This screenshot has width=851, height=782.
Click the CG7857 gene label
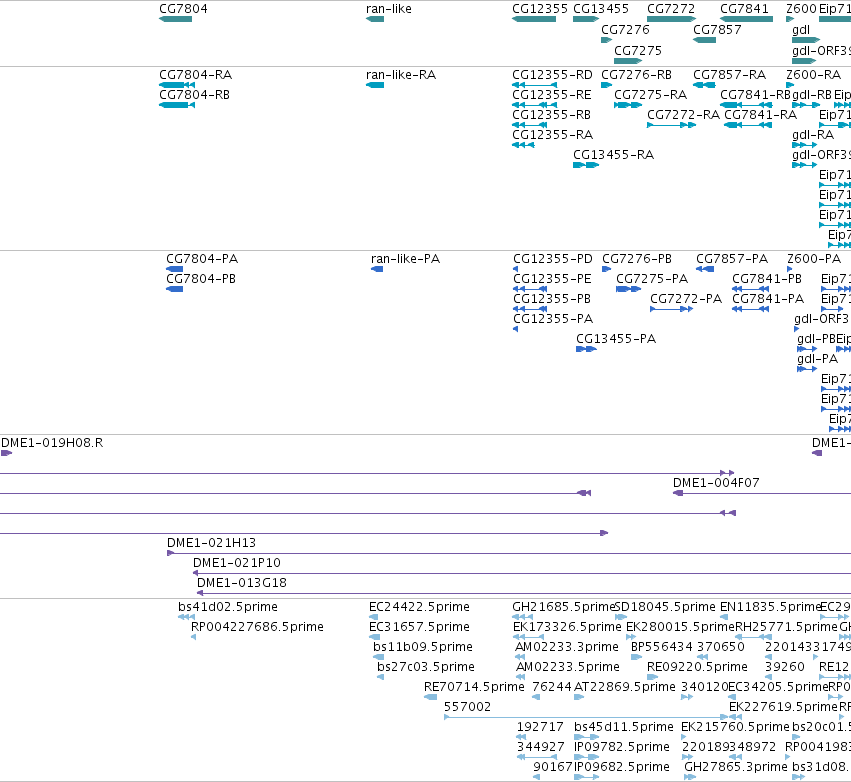(x=717, y=29)
